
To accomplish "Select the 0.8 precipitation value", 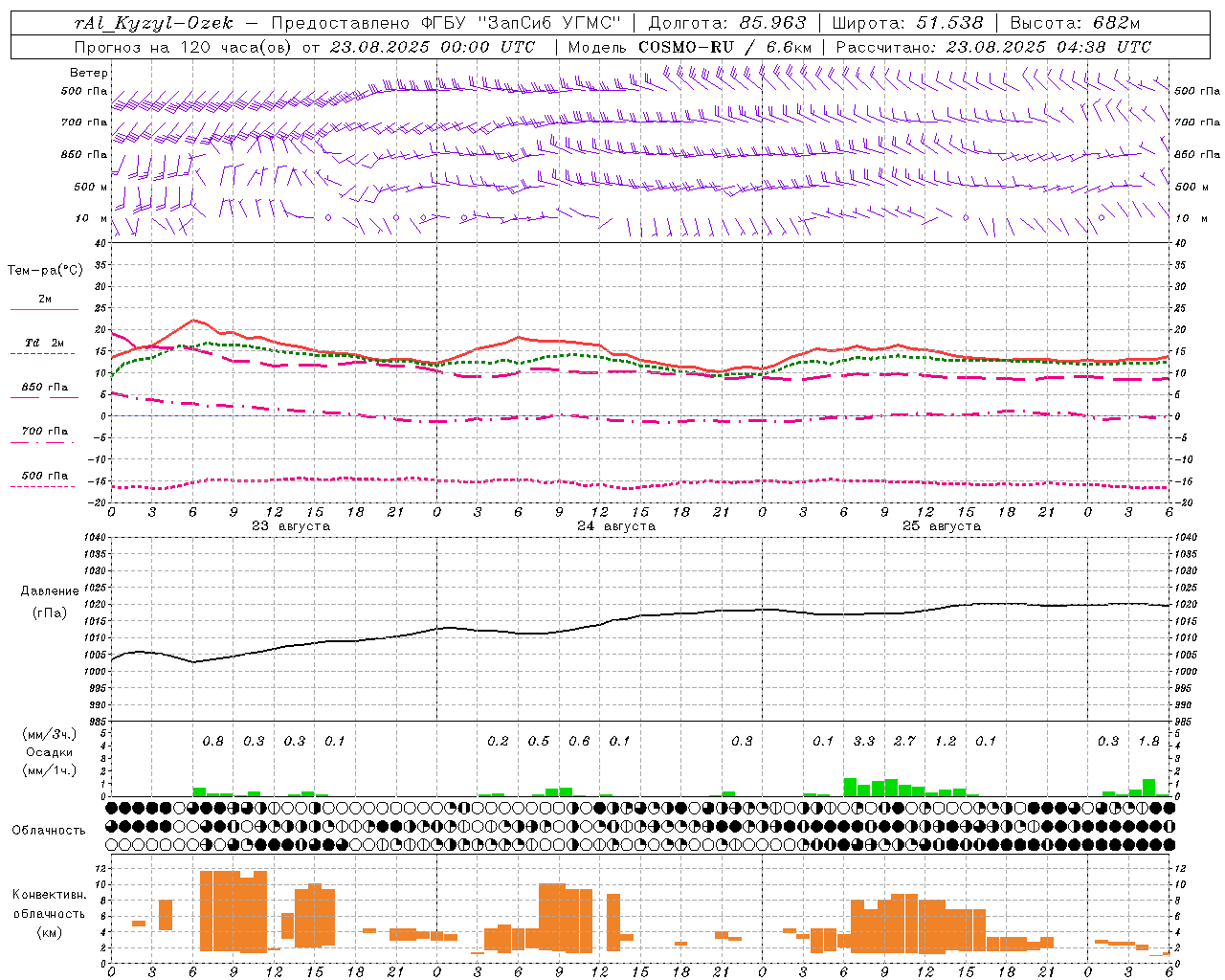I will [213, 742].
